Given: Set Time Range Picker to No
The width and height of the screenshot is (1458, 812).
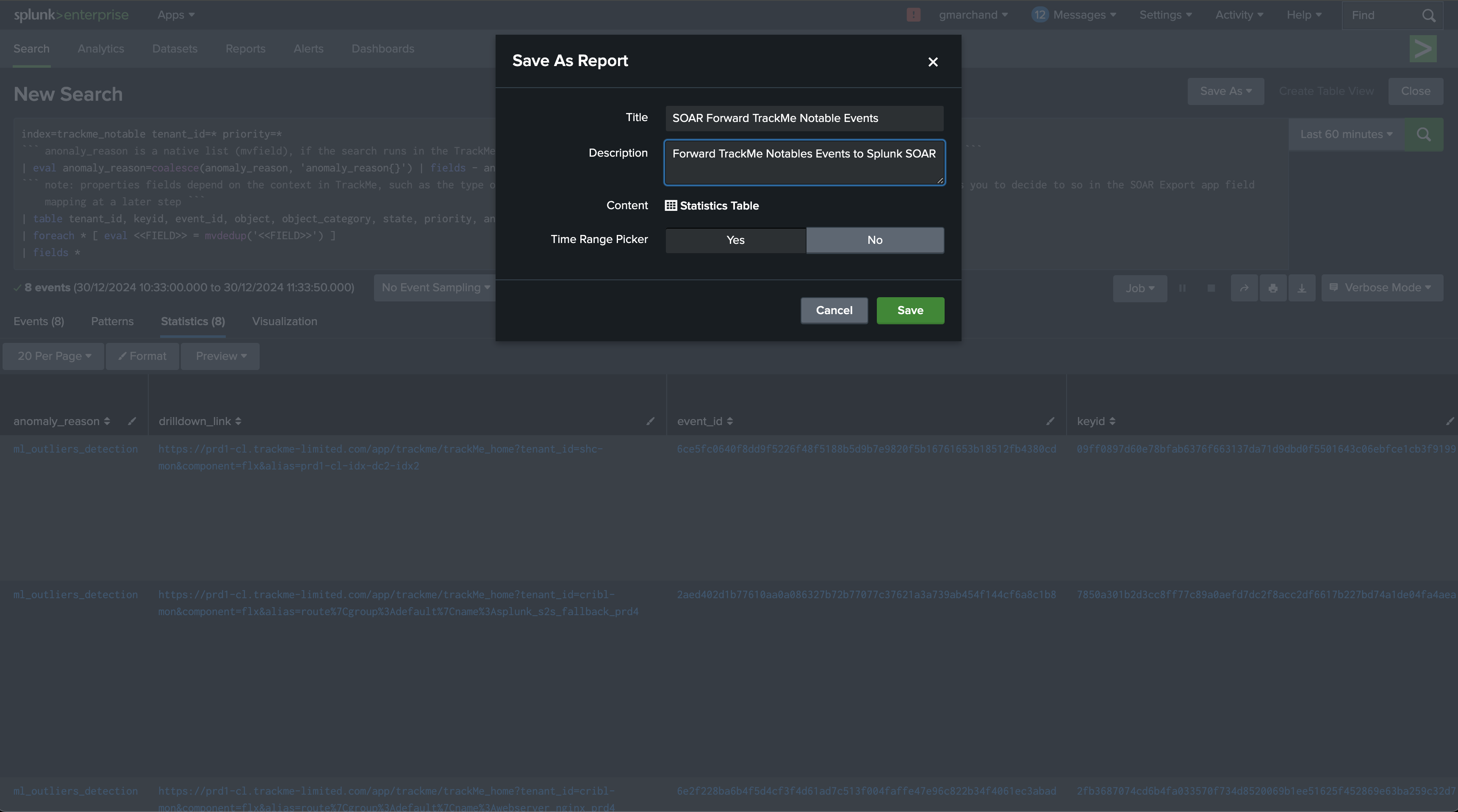Looking at the screenshot, I should tap(875, 240).
